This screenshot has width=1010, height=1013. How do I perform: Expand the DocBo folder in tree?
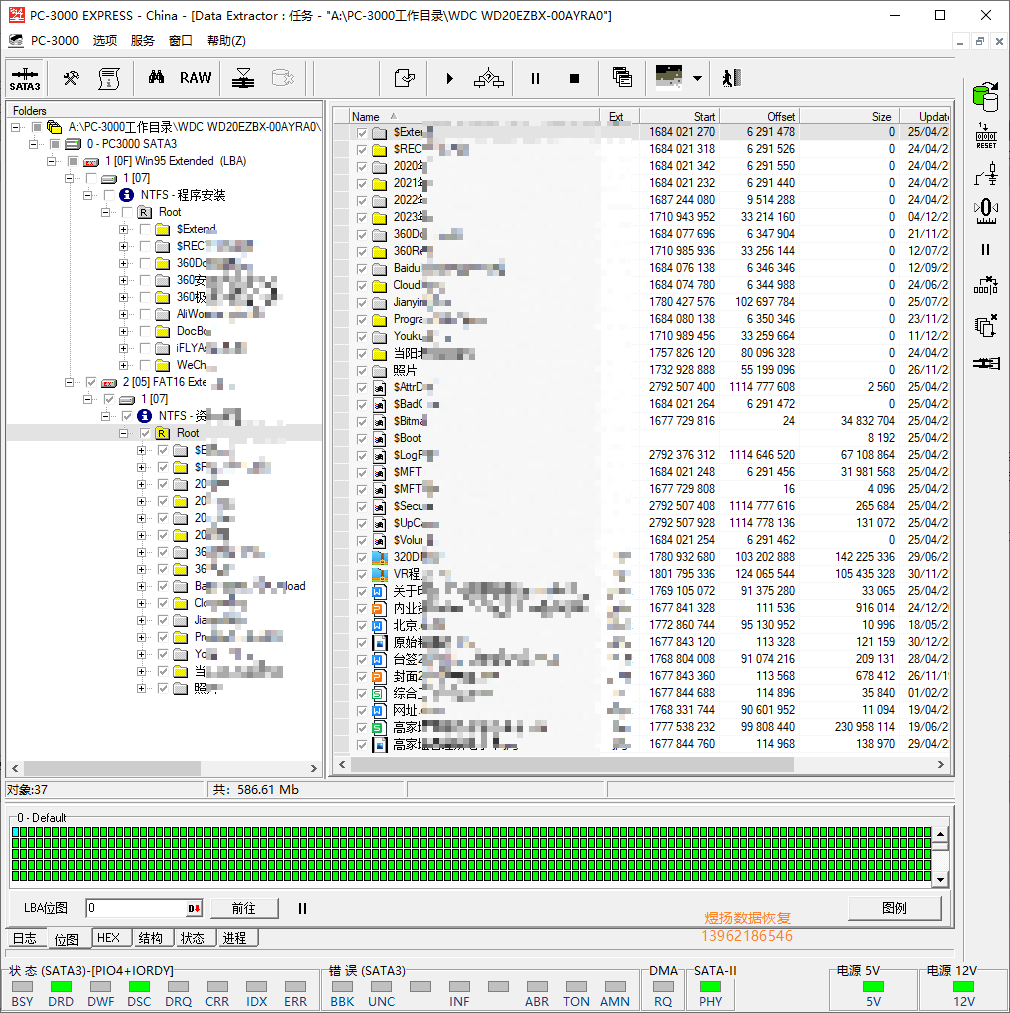pyautogui.click(x=123, y=331)
